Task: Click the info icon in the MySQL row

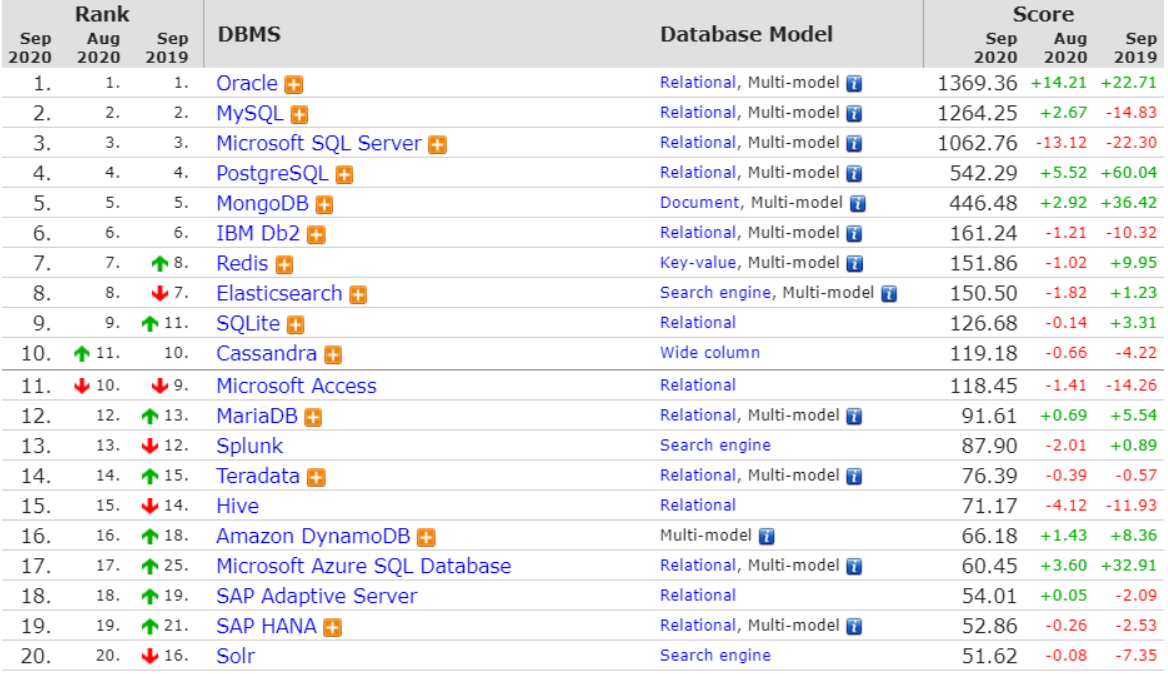Action: tap(854, 113)
